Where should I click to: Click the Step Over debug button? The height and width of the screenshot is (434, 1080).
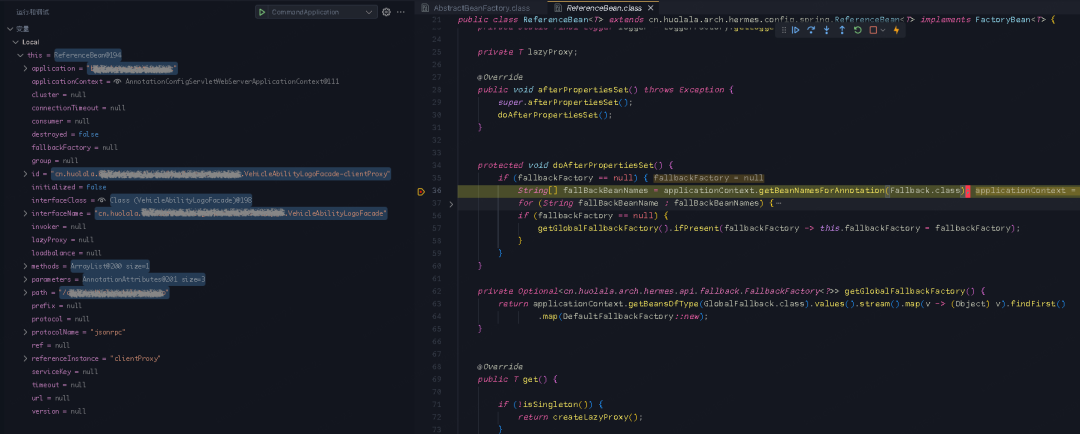[x=811, y=30]
